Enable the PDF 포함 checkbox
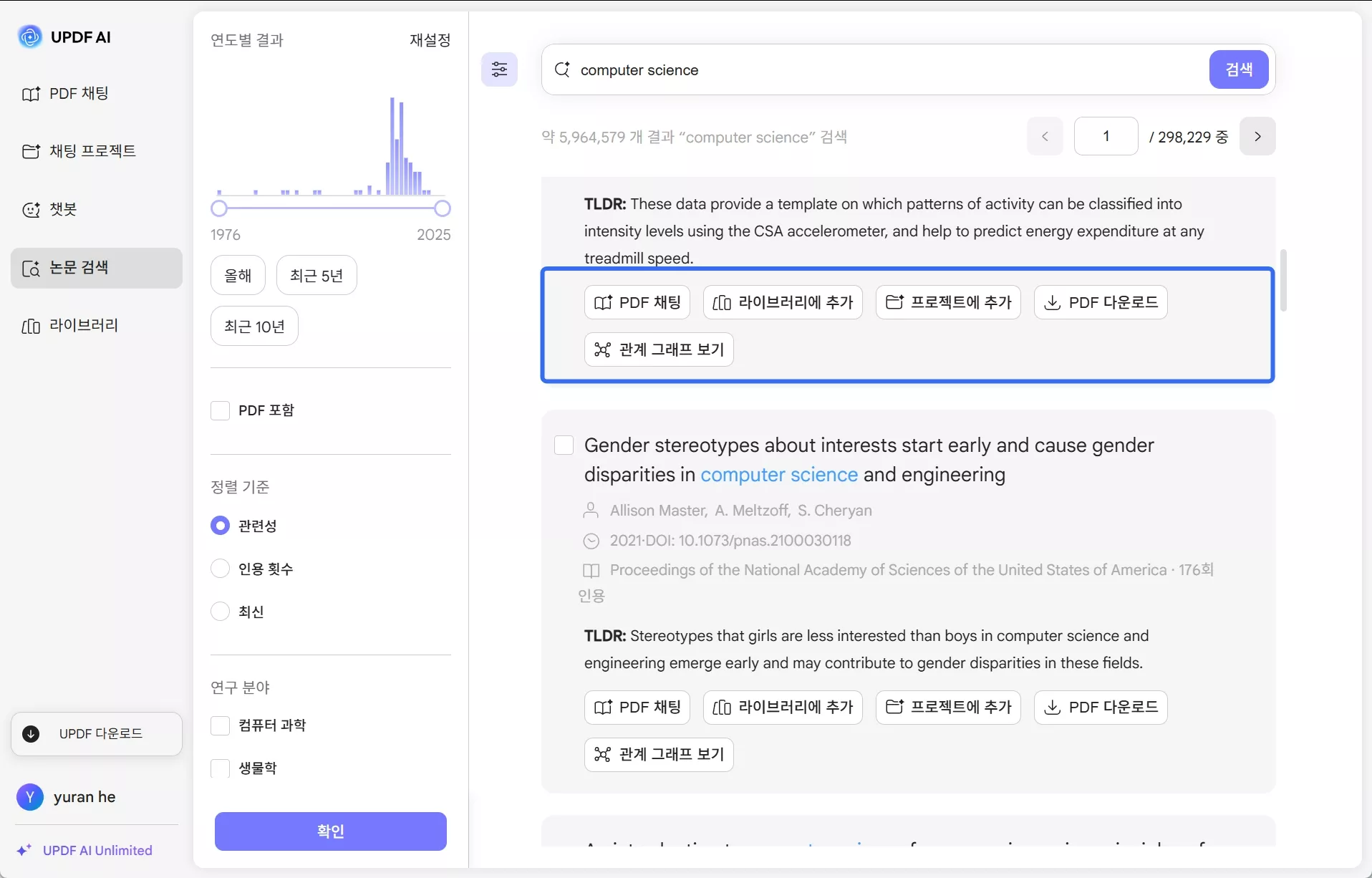1372x878 pixels. pyautogui.click(x=220, y=410)
